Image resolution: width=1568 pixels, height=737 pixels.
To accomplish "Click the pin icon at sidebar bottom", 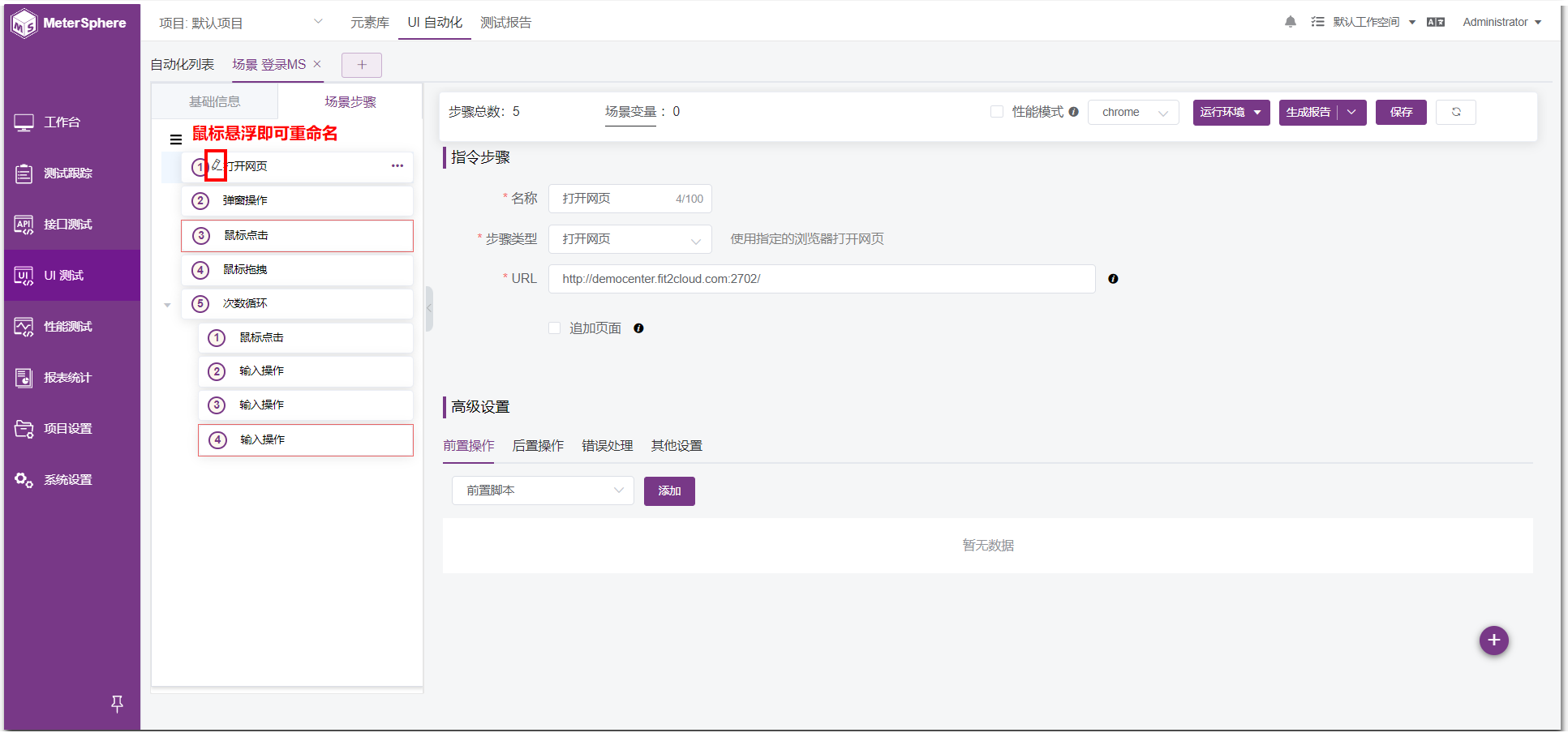I will coord(117,704).
